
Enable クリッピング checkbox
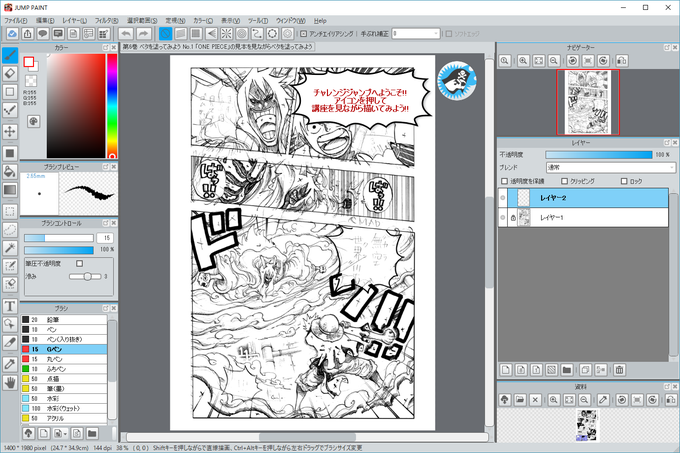(564, 181)
